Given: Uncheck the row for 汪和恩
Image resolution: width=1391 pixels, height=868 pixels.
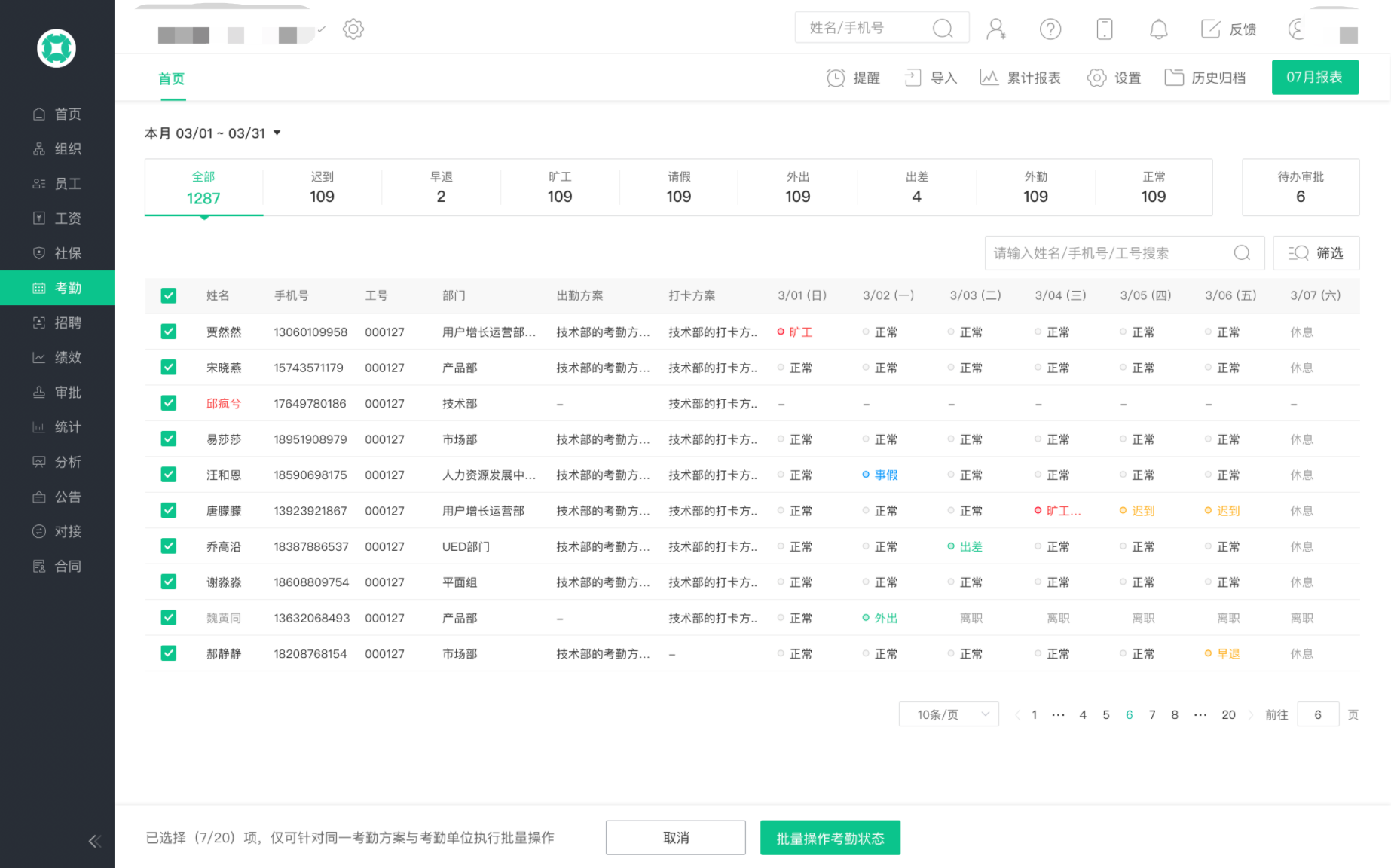Looking at the screenshot, I should point(169,475).
